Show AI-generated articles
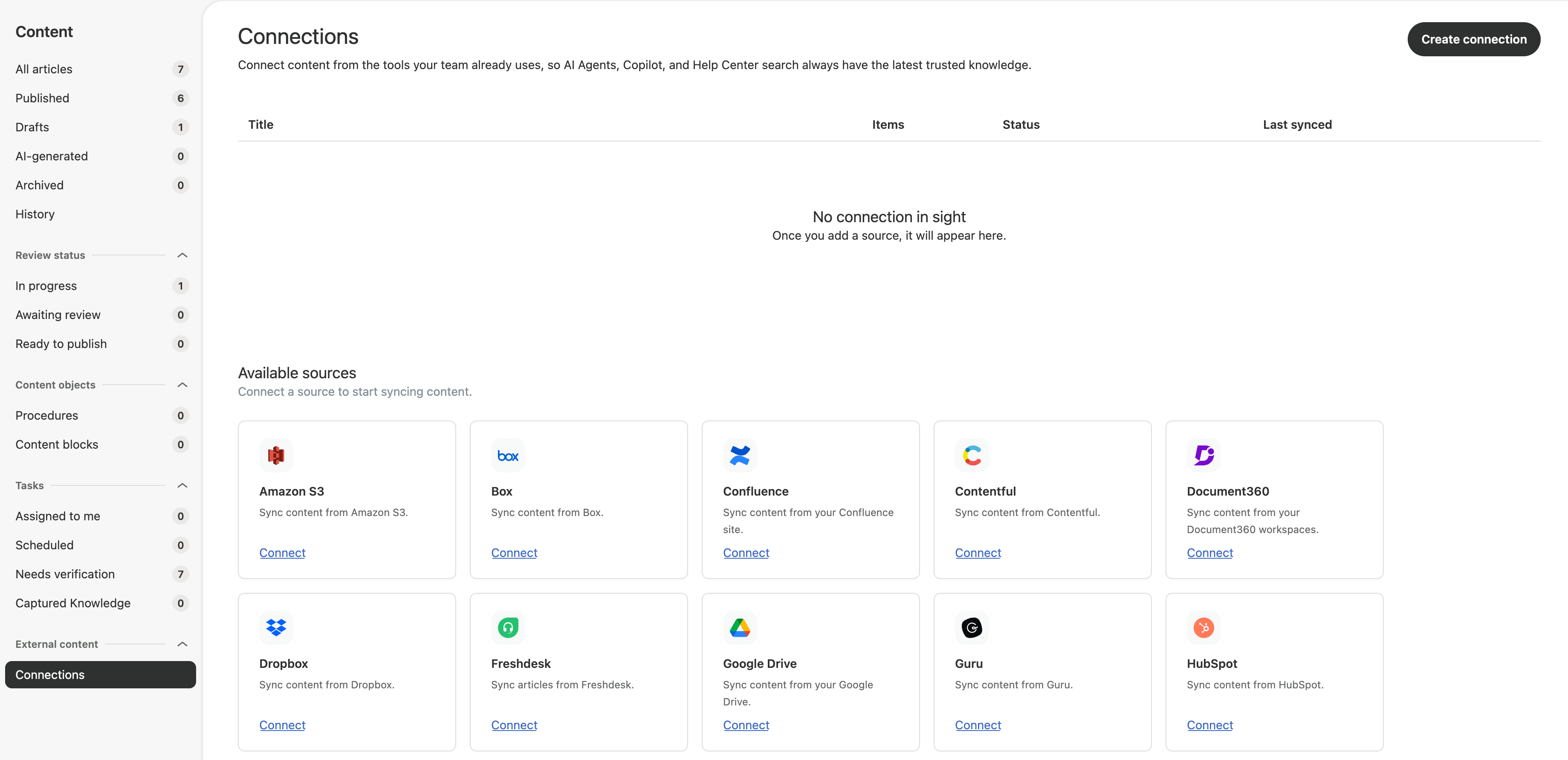1568x760 pixels. point(101,156)
